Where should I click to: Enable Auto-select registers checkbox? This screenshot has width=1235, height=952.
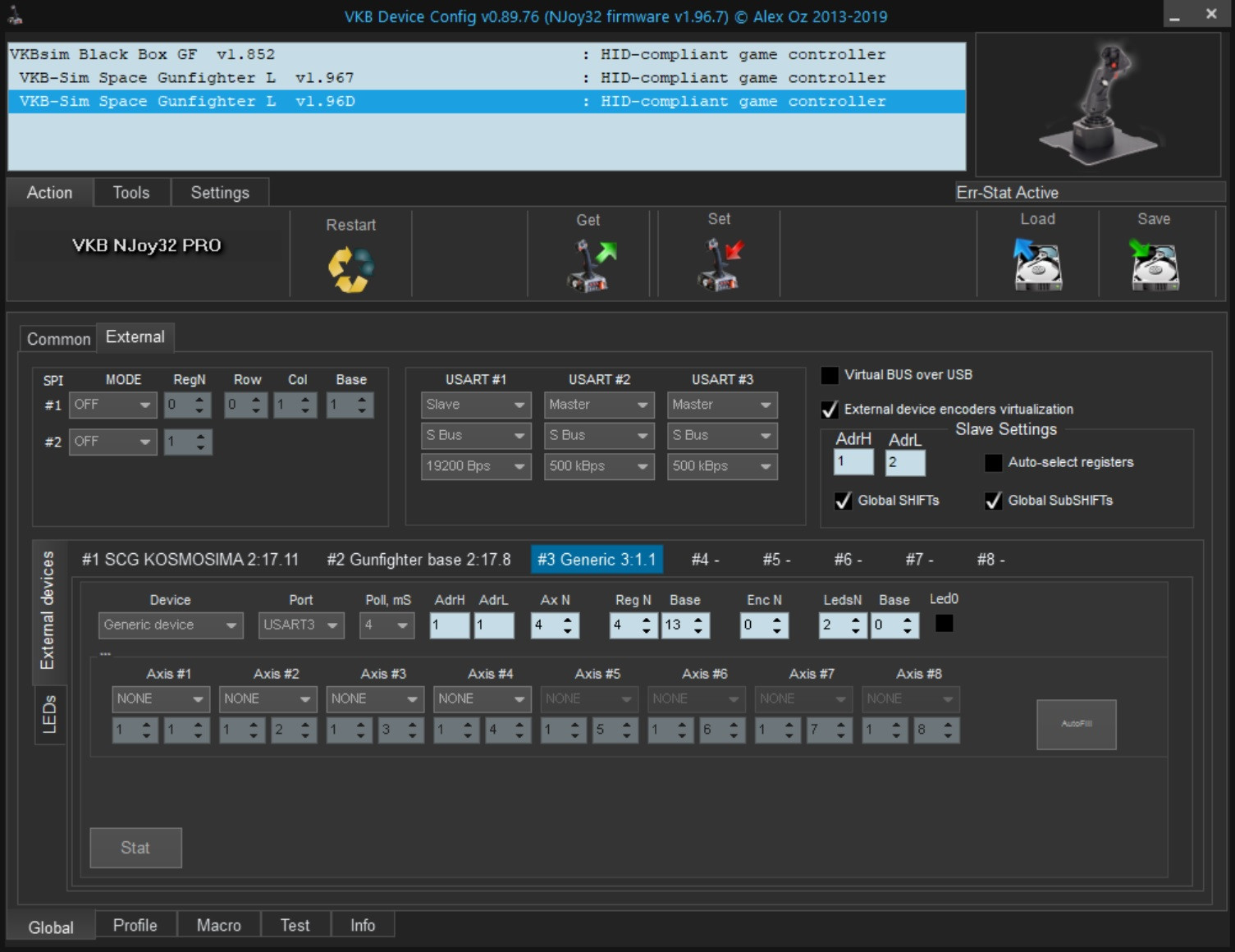(x=993, y=463)
